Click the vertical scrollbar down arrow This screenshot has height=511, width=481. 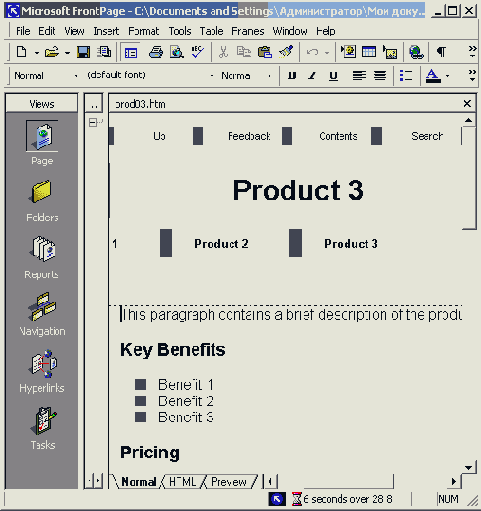pyautogui.click(x=468, y=468)
